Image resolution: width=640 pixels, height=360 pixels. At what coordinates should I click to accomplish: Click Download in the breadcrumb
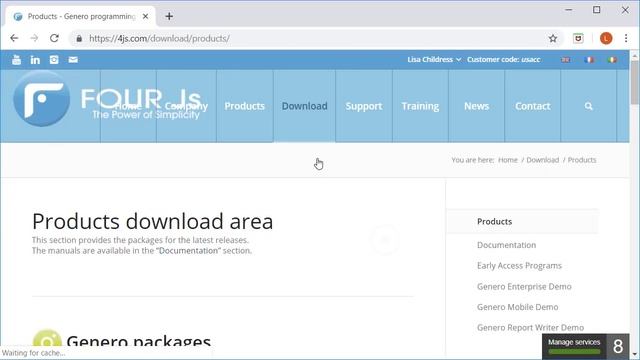pos(542,160)
